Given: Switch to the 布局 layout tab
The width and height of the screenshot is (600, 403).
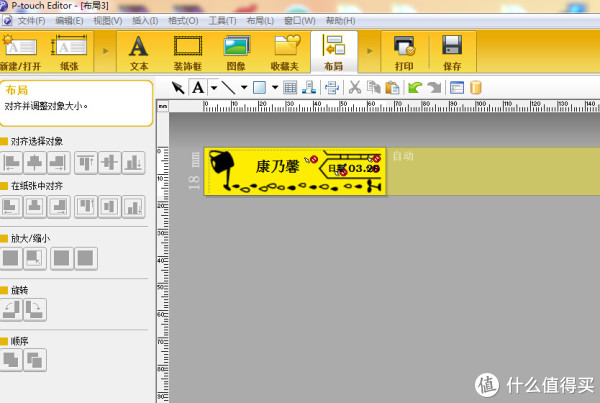Looking at the screenshot, I should click(334, 52).
